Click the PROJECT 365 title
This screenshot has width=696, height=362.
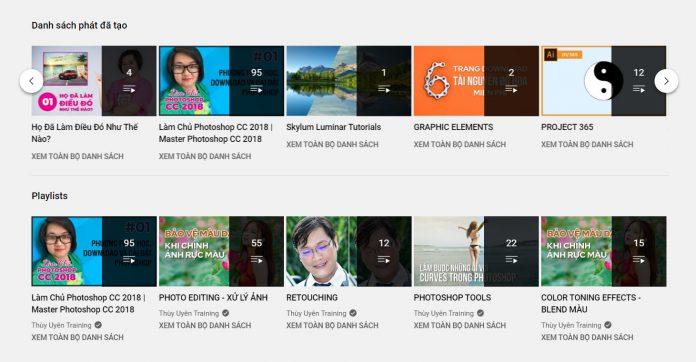(567, 127)
